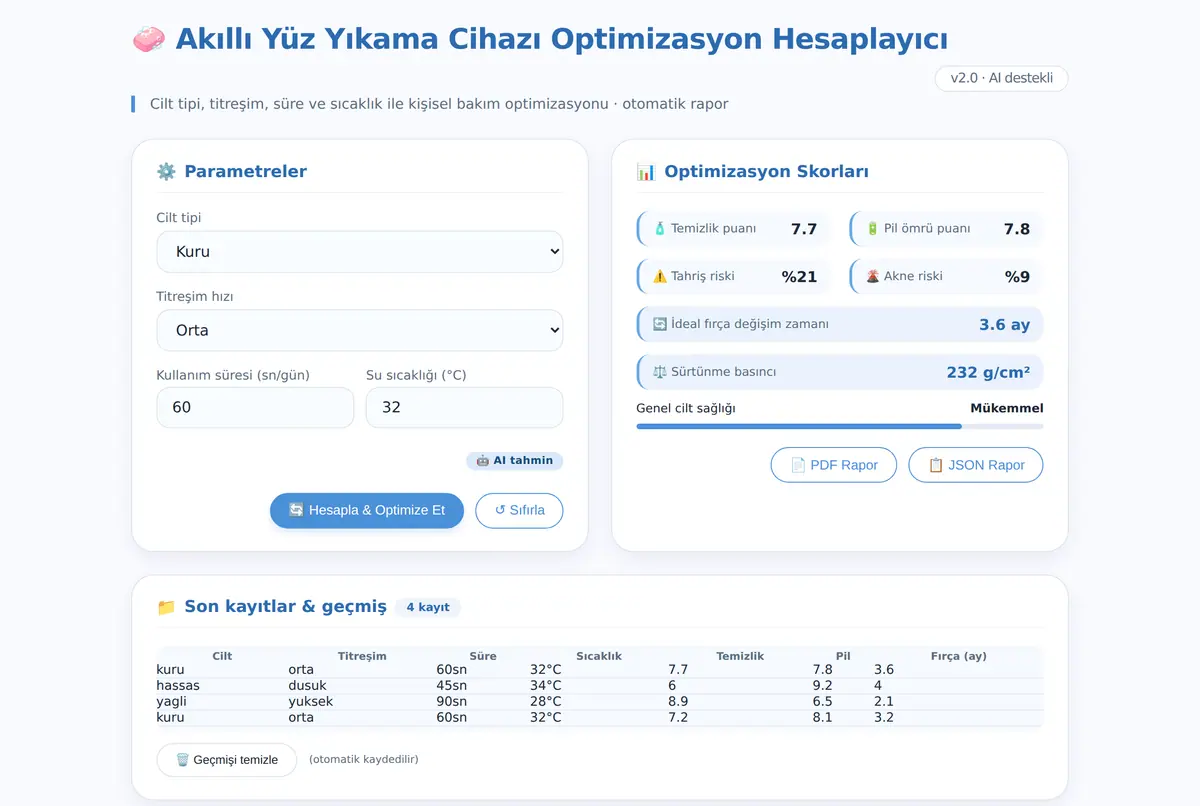This screenshot has width=1200, height=806.
Task: Click the %21 Tahriş riski value
Action: [800, 277]
